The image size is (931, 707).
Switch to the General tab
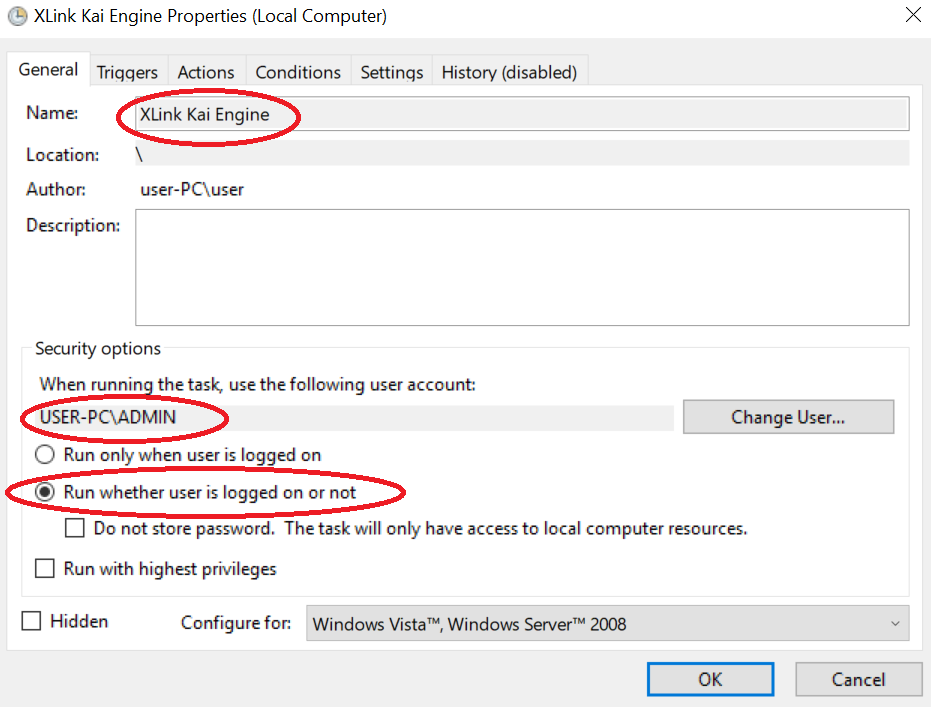click(x=48, y=70)
